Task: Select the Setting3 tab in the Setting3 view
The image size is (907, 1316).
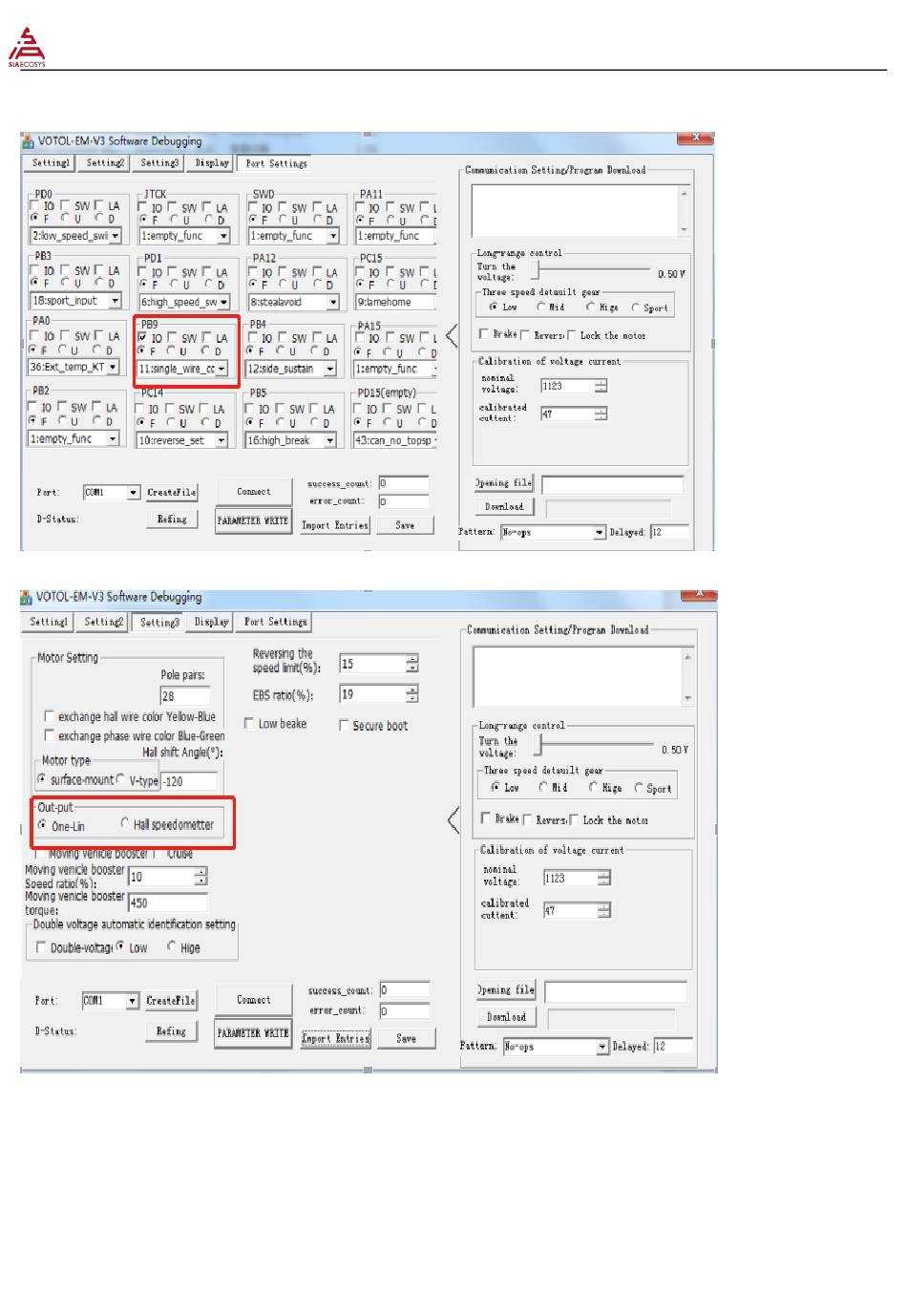Action: (x=158, y=622)
